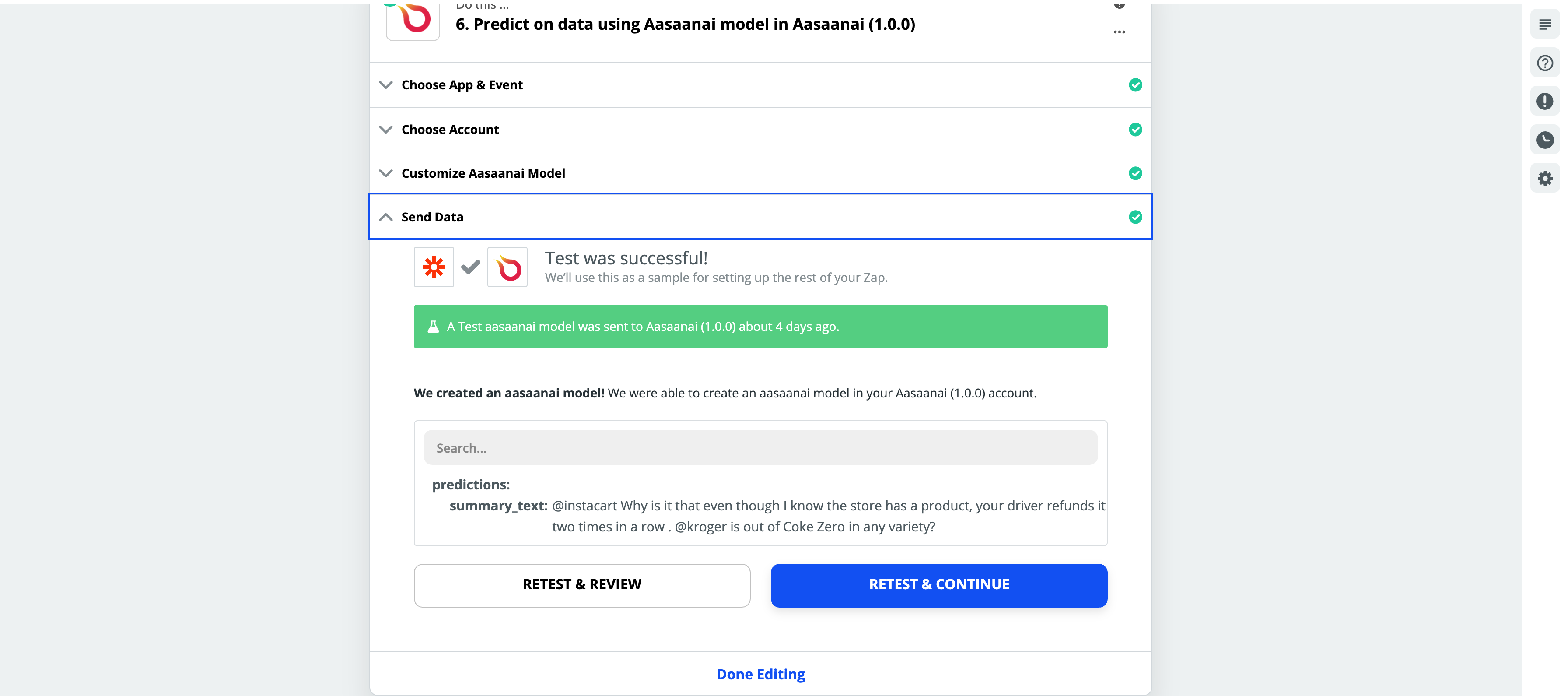
Task: Open the Zap history clock icon
Action: (x=1544, y=140)
